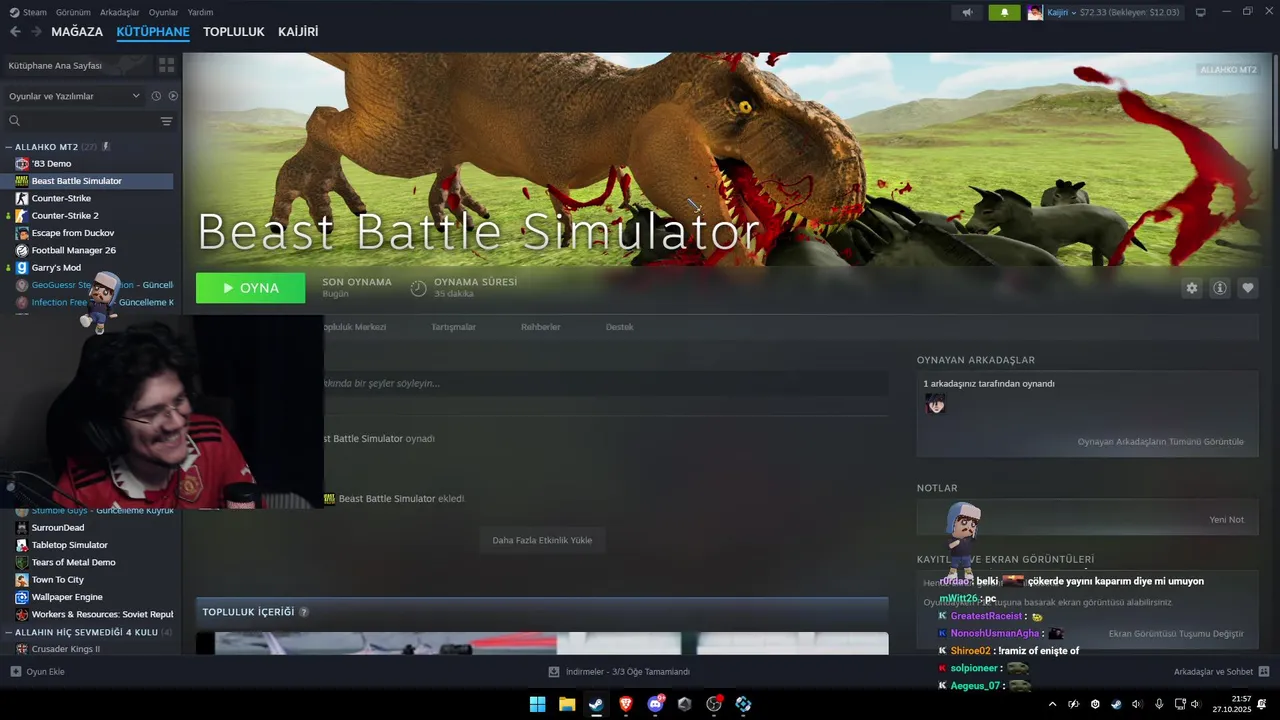Open the Görünüm menu
Screen dimensions: 1280x720
point(73,12)
